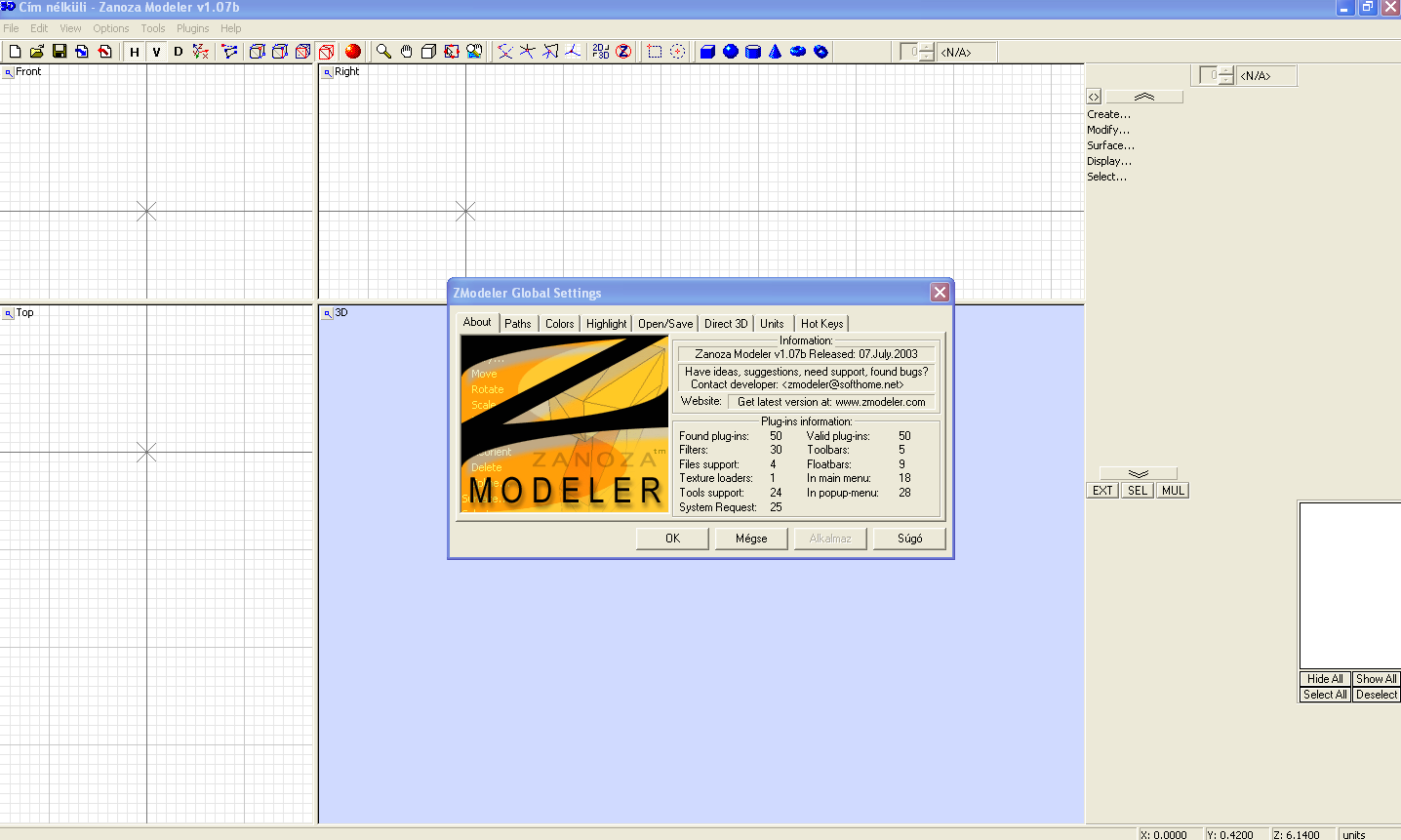1401x840 pixels.
Task: Open the Open/Save tab
Action: [665, 324]
